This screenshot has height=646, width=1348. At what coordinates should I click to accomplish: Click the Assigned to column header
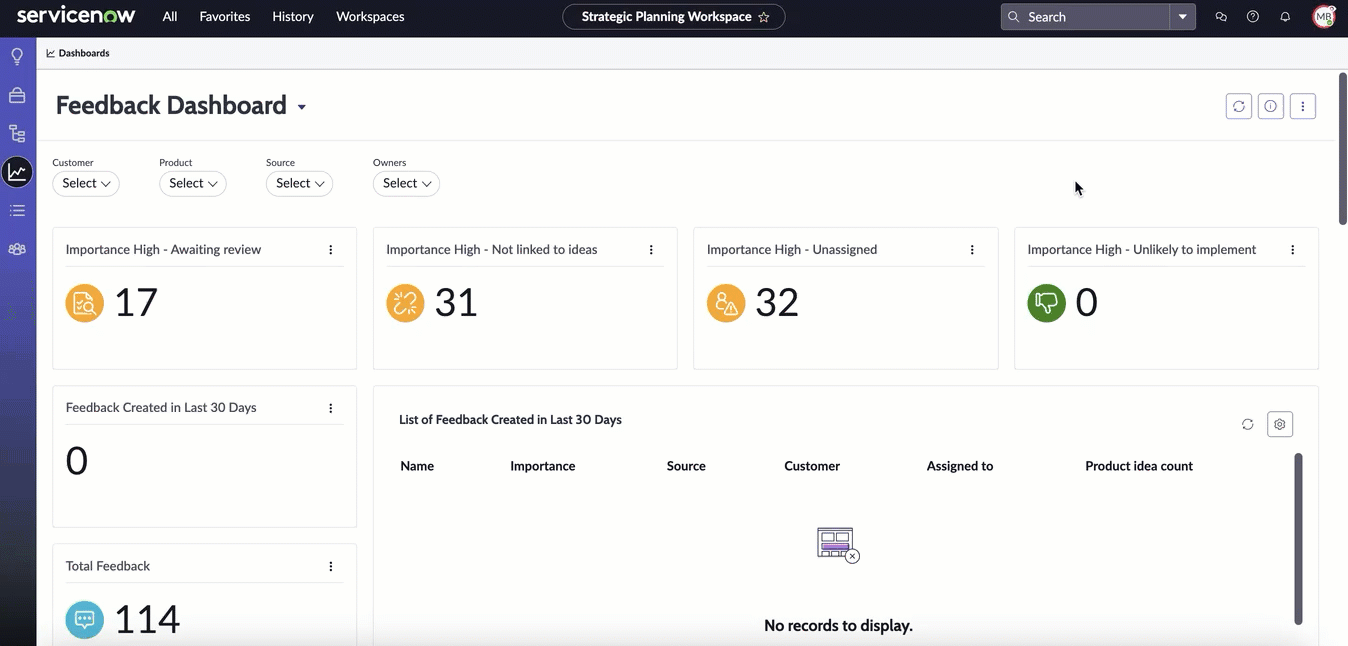click(x=960, y=466)
